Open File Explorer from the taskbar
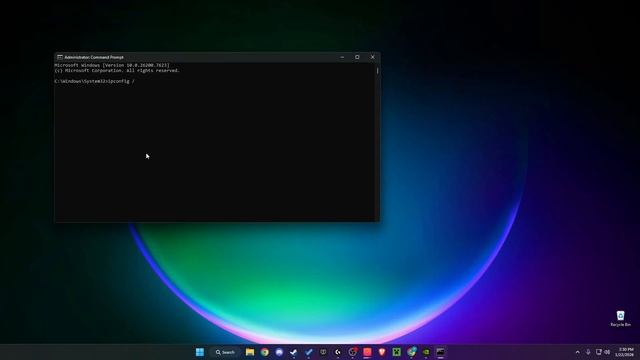The height and width of the screenshot is (360, 640). coord(250,352)
